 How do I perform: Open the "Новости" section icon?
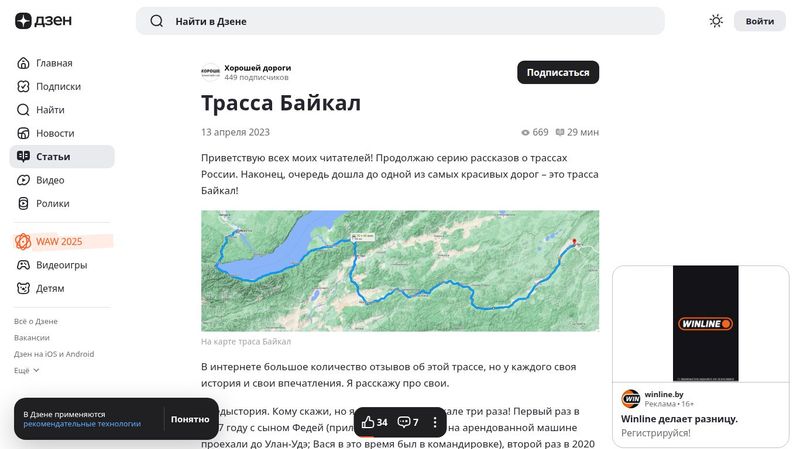[x=24, y=133]
